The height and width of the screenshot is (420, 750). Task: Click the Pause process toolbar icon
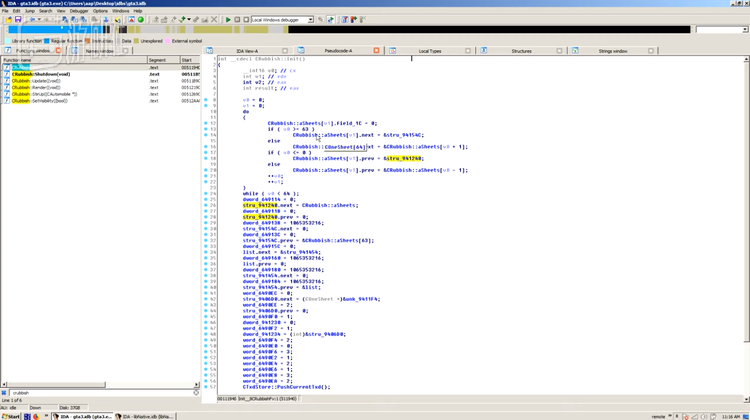coord(237,19)
